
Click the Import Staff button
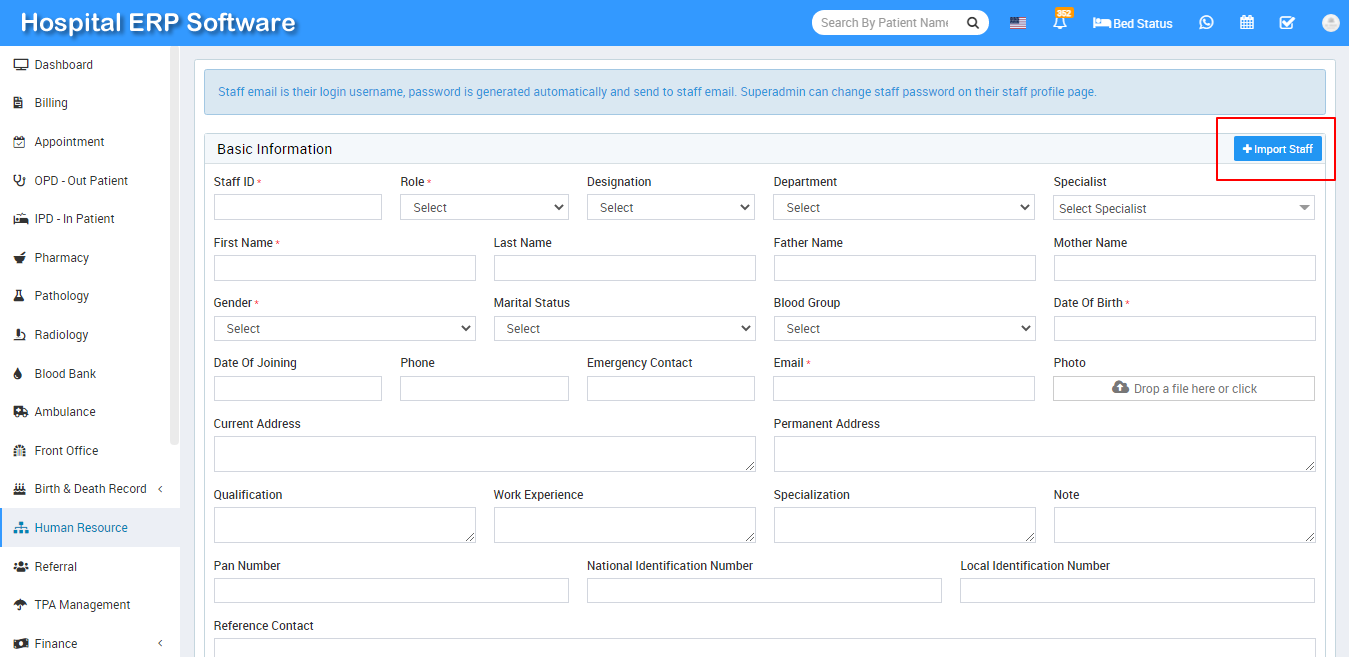[1277, 149]
